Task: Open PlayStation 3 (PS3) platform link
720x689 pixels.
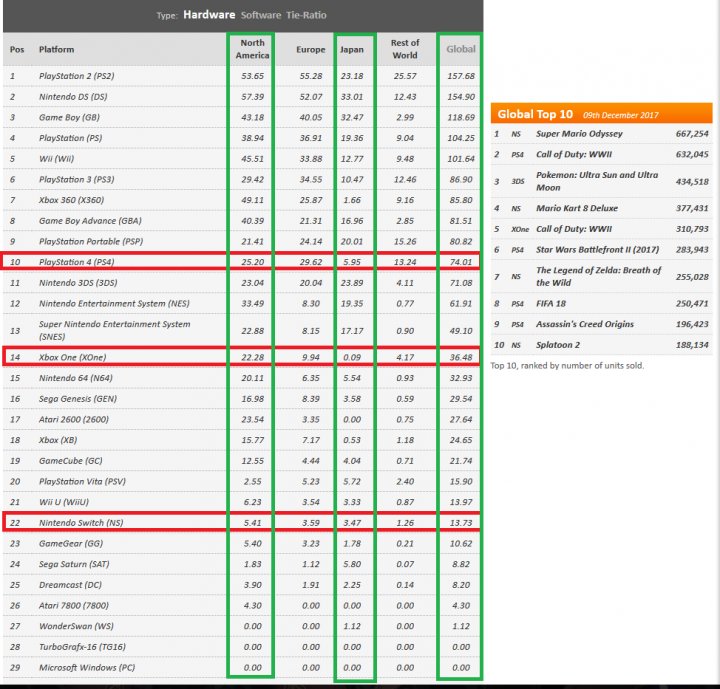Action: (76, 179)
